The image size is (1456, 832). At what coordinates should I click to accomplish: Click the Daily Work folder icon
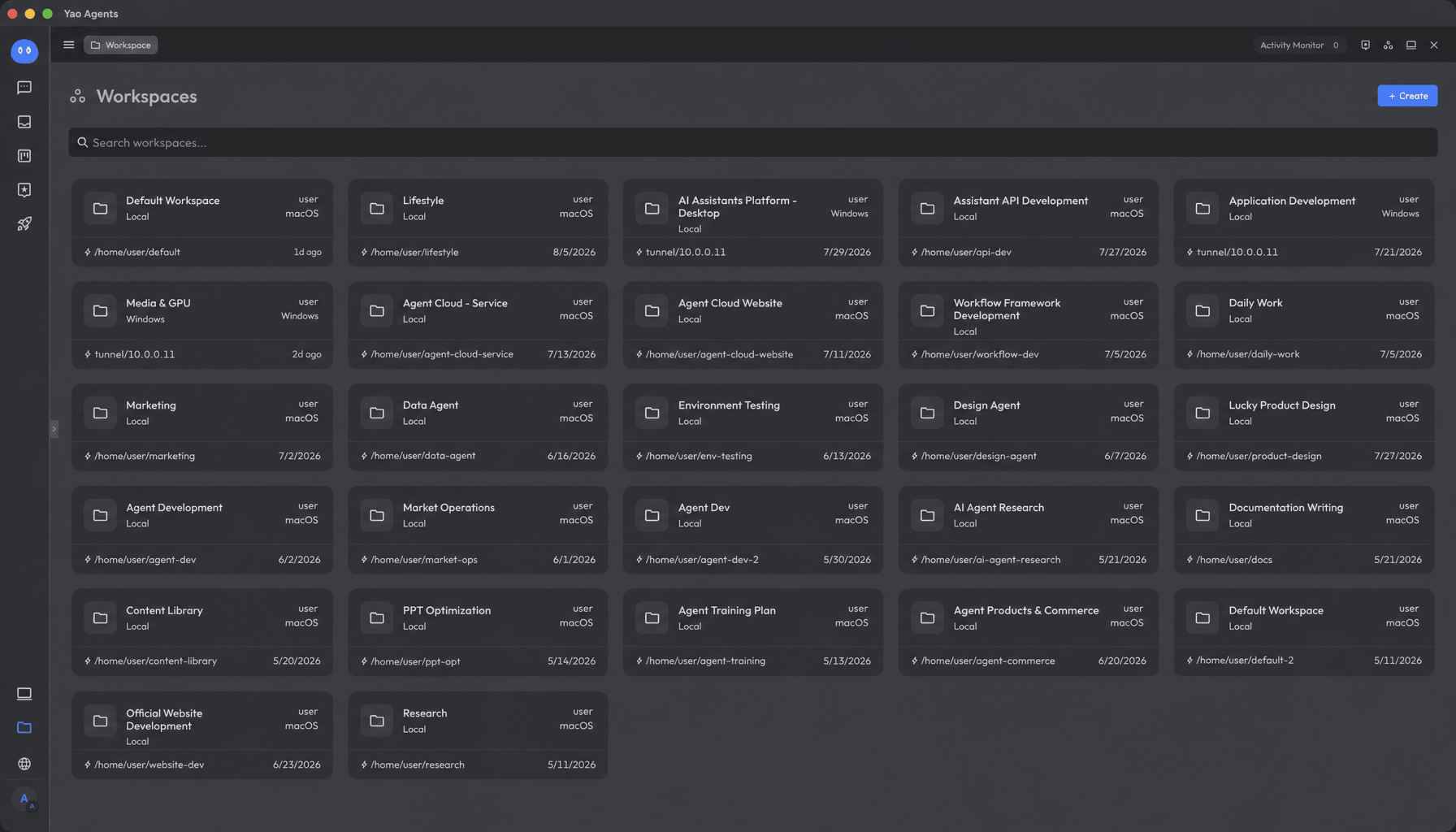pyautogui.click(x=1202, y=311)
